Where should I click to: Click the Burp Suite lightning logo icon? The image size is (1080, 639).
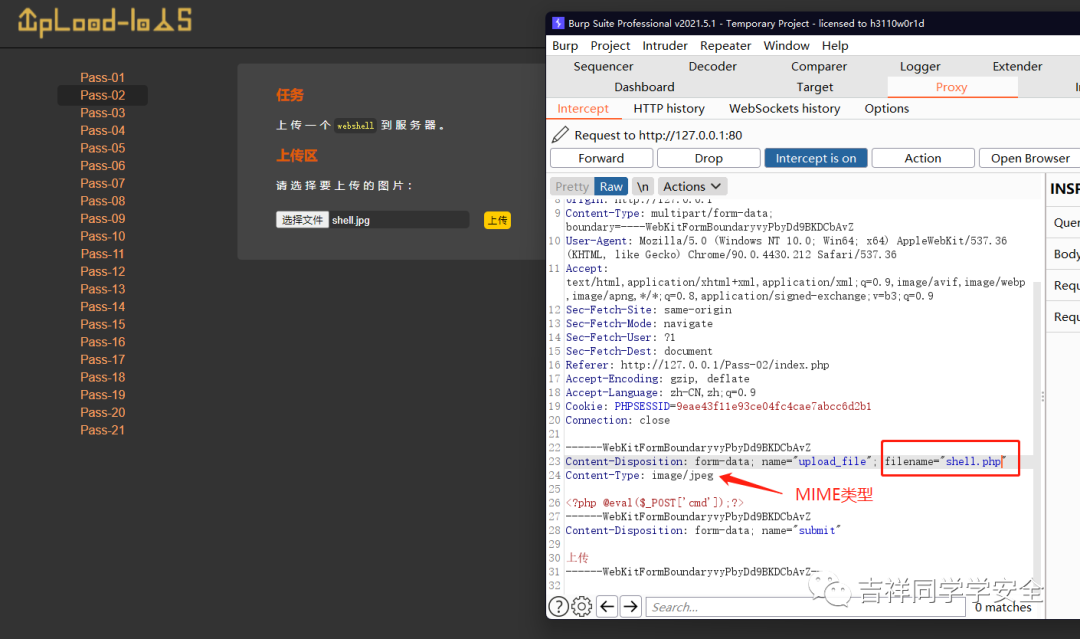558,23
